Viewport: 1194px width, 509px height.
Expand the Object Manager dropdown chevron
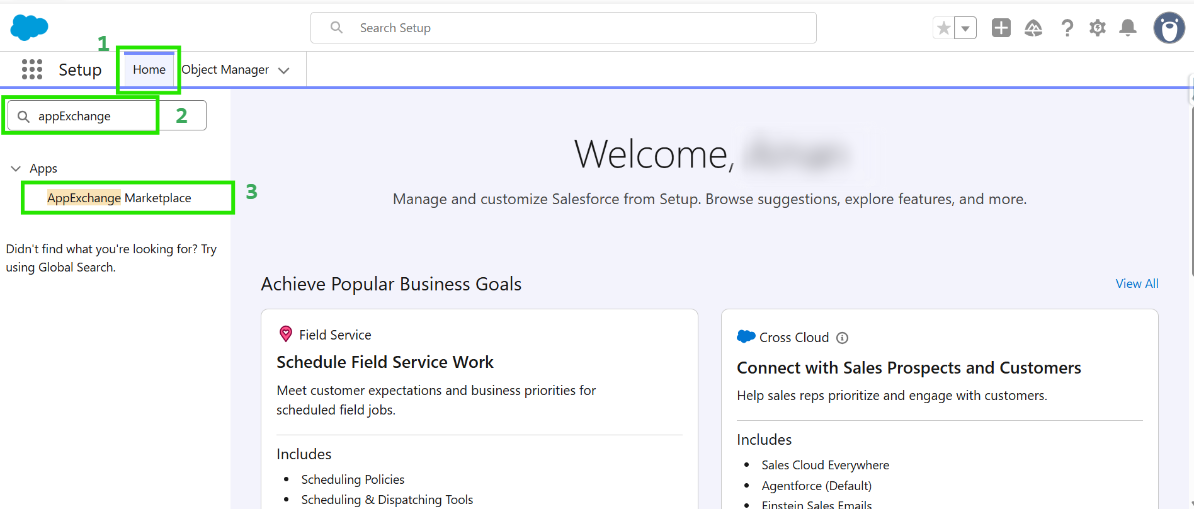284,71
